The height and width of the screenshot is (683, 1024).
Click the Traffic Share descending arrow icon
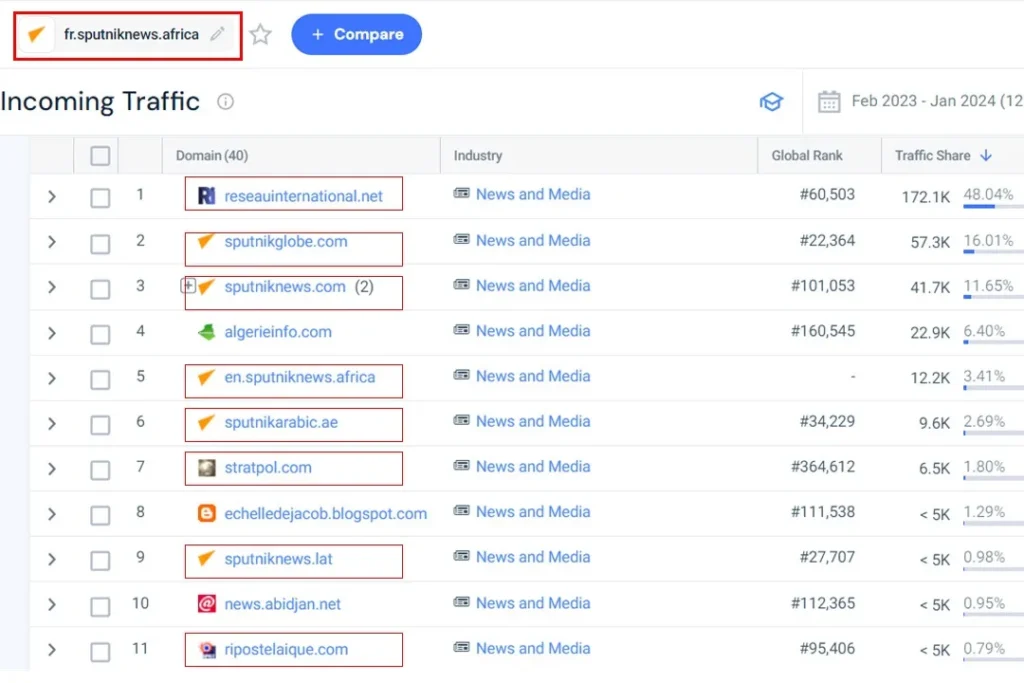[x=986, y=155]
